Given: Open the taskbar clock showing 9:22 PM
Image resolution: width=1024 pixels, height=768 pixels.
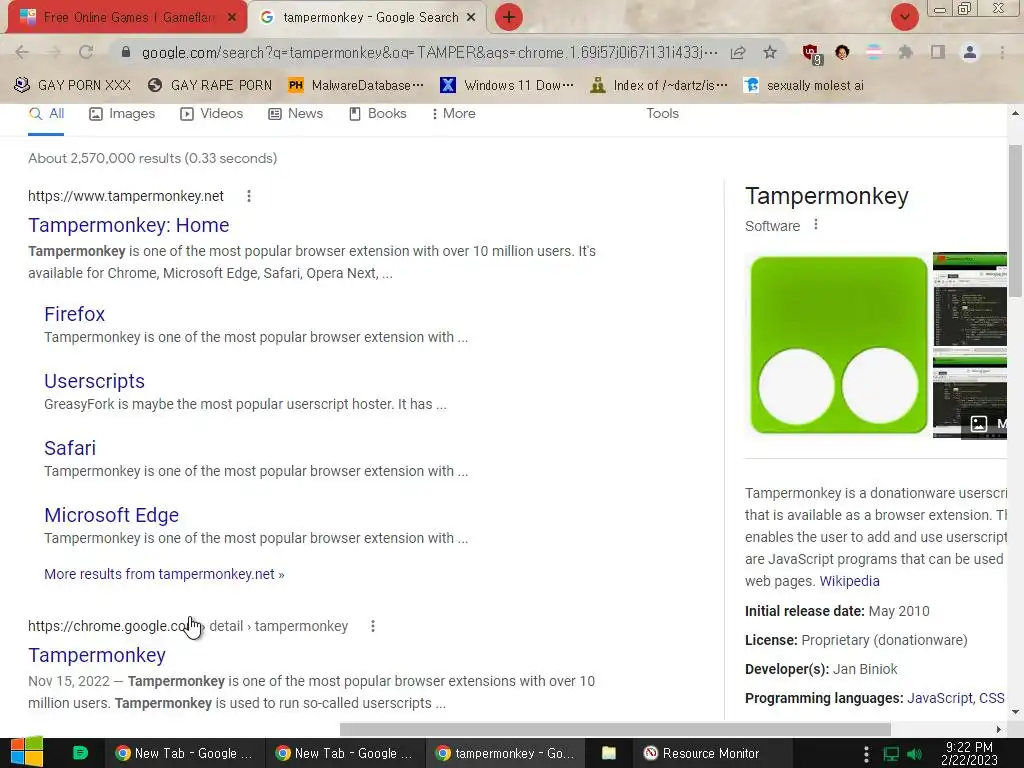Looking at the screenshot, I should (969, 754).
